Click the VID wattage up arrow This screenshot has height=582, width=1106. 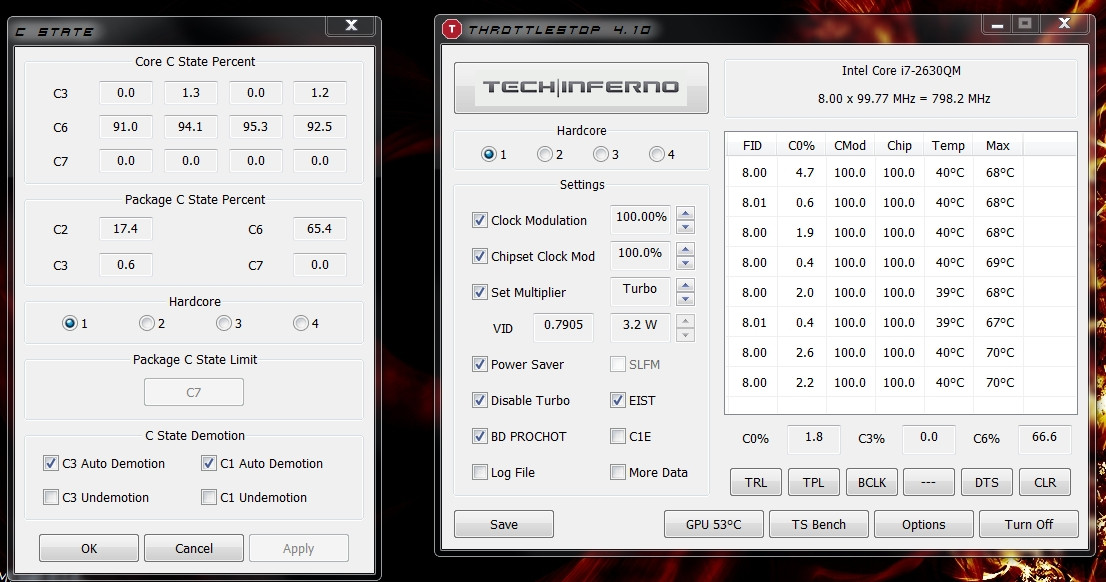pos(685,320)
